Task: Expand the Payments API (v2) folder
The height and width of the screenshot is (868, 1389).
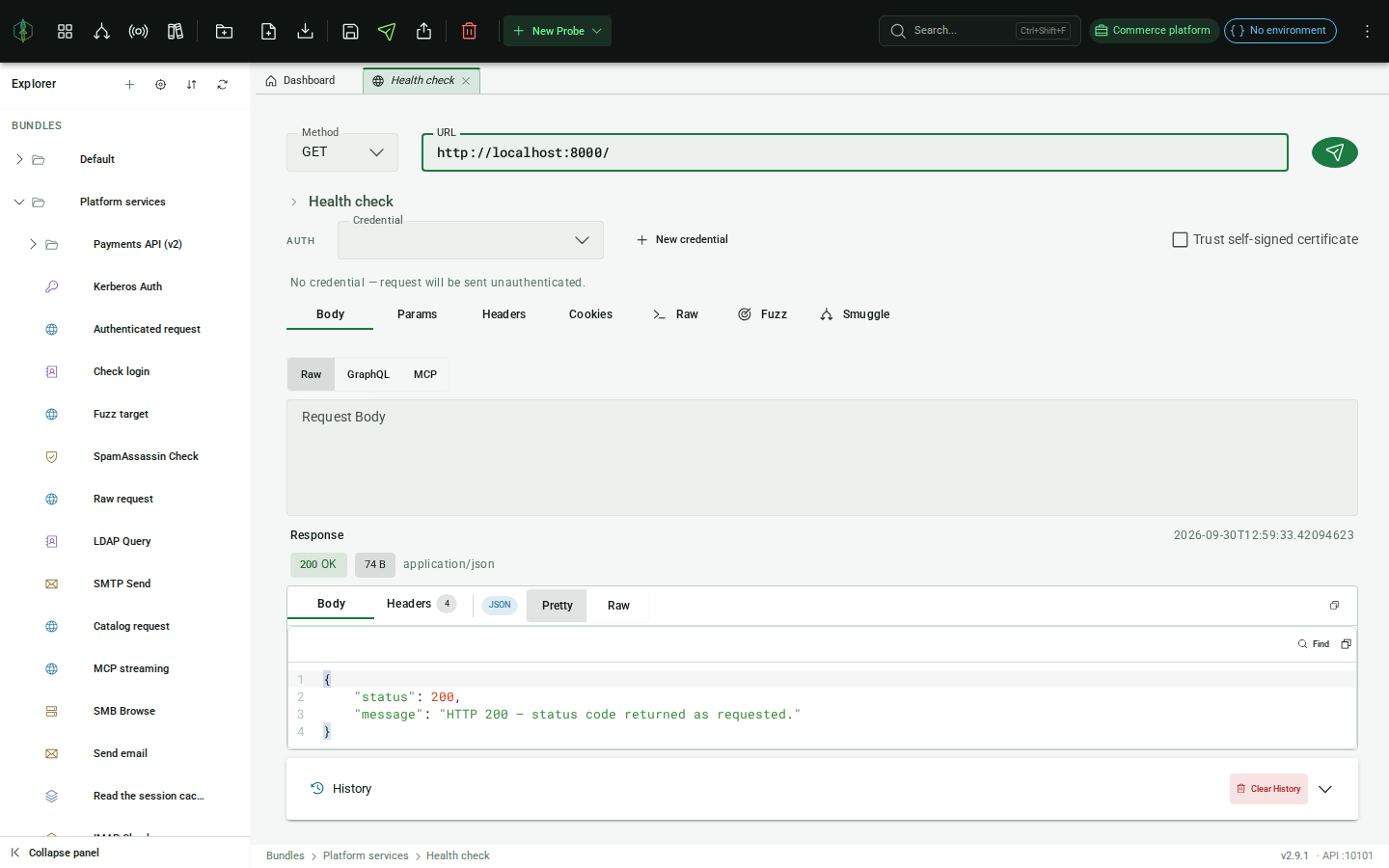Action: point(33,244)
